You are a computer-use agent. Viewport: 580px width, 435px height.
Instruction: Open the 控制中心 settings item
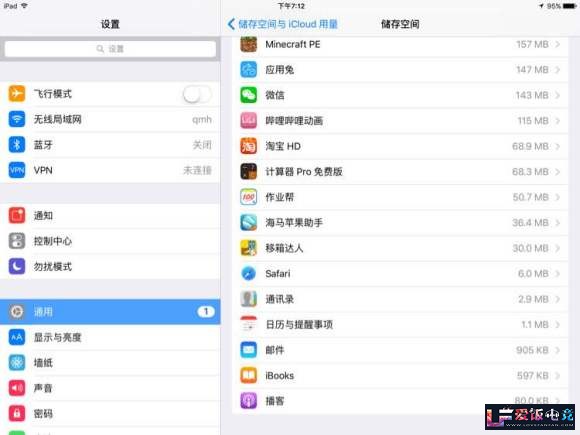point(110,241)
